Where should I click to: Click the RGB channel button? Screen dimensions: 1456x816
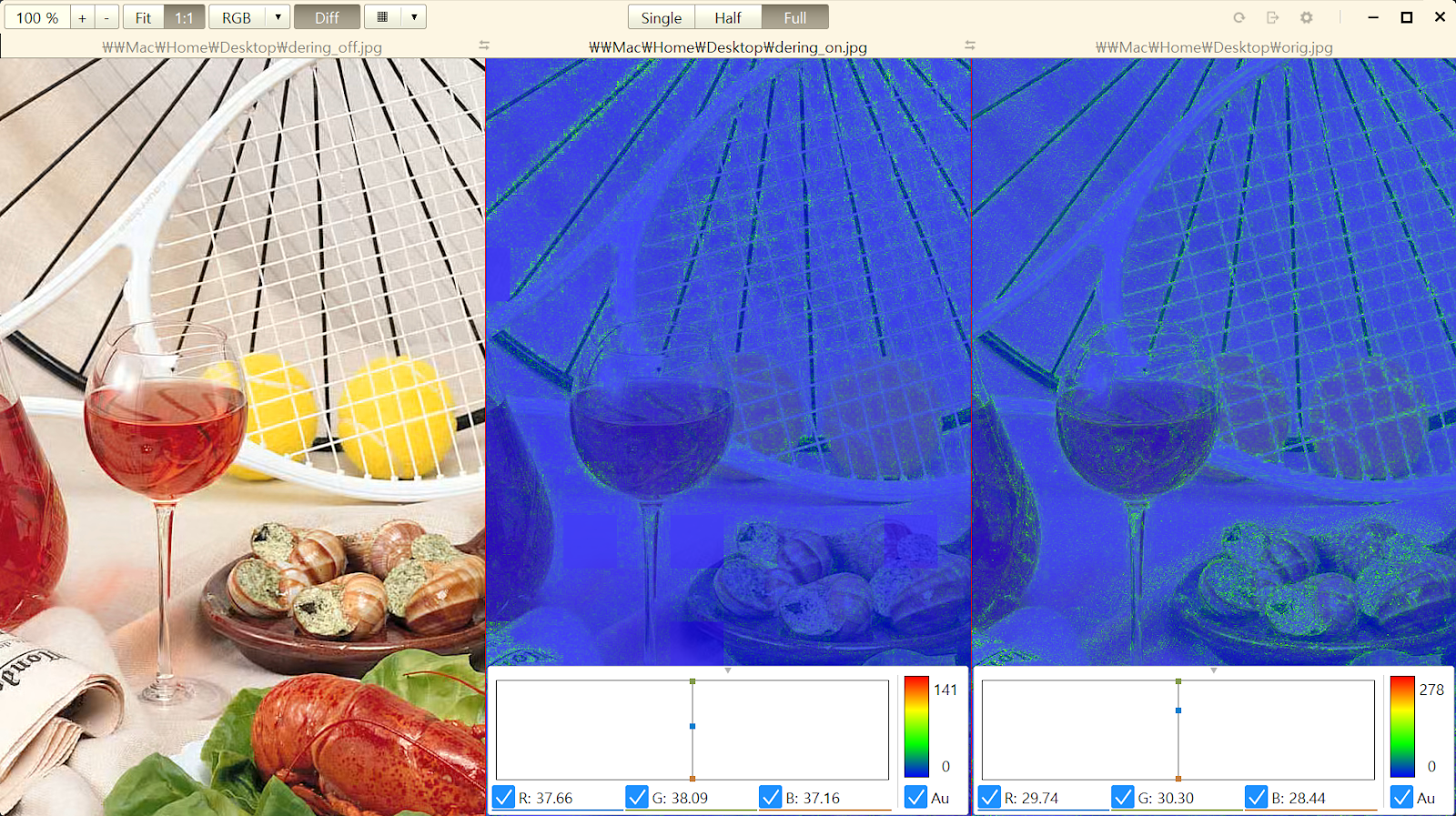pos(237,17)
